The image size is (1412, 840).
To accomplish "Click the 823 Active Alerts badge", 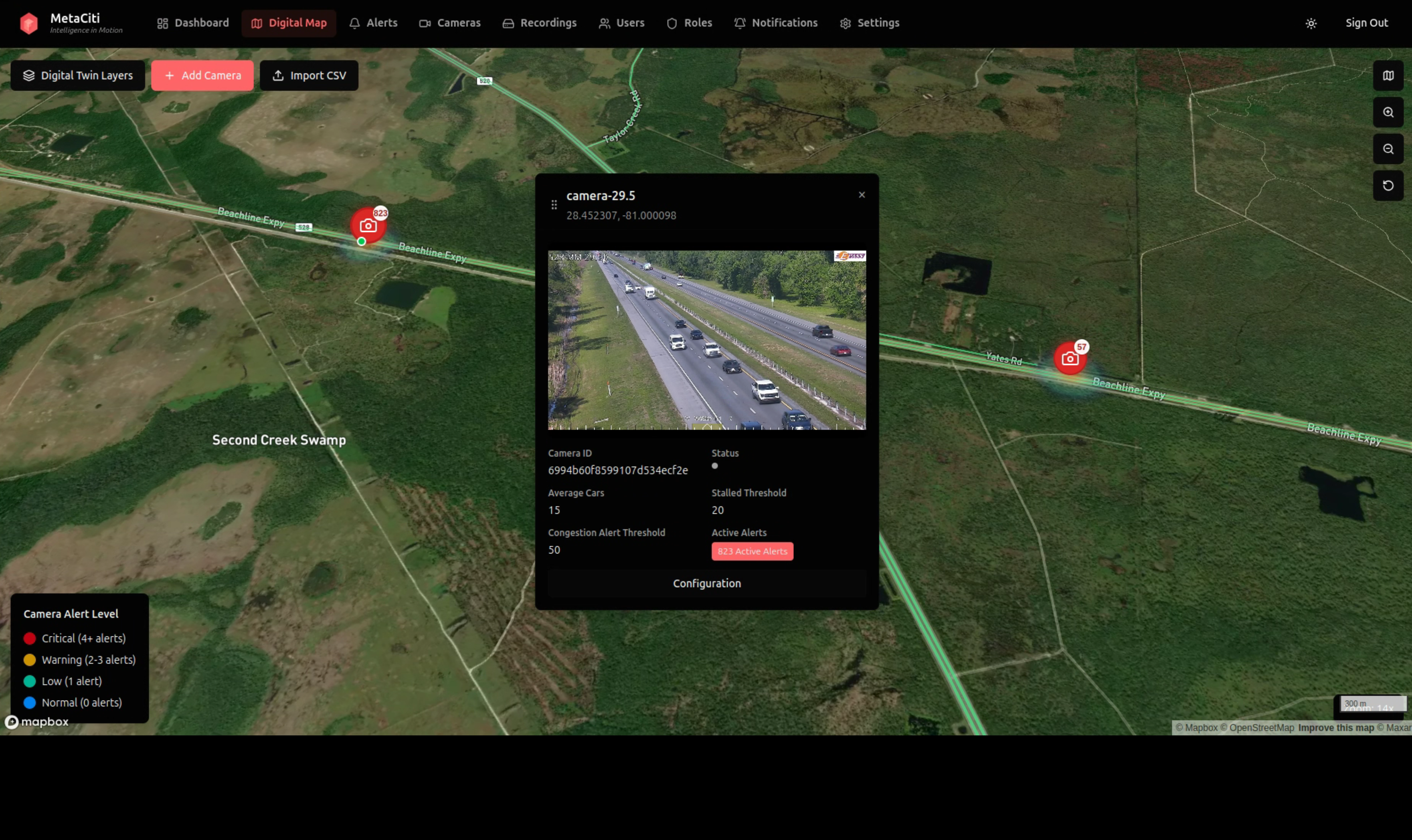I will point(752,551).
